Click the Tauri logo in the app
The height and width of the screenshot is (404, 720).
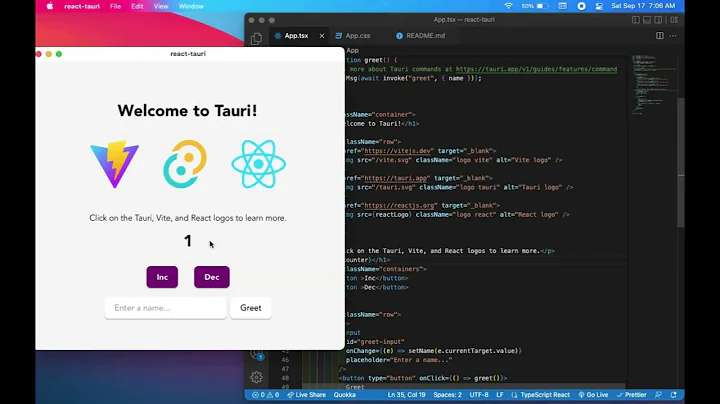[185, 164]
